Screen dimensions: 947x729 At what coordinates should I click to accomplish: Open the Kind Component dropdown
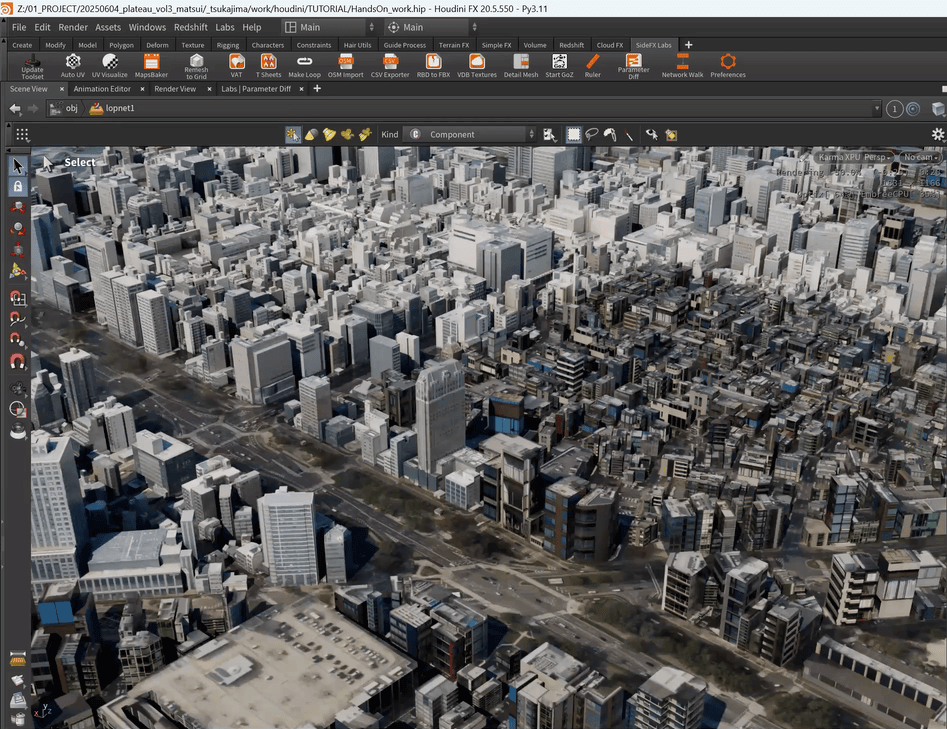coord(472,134)
